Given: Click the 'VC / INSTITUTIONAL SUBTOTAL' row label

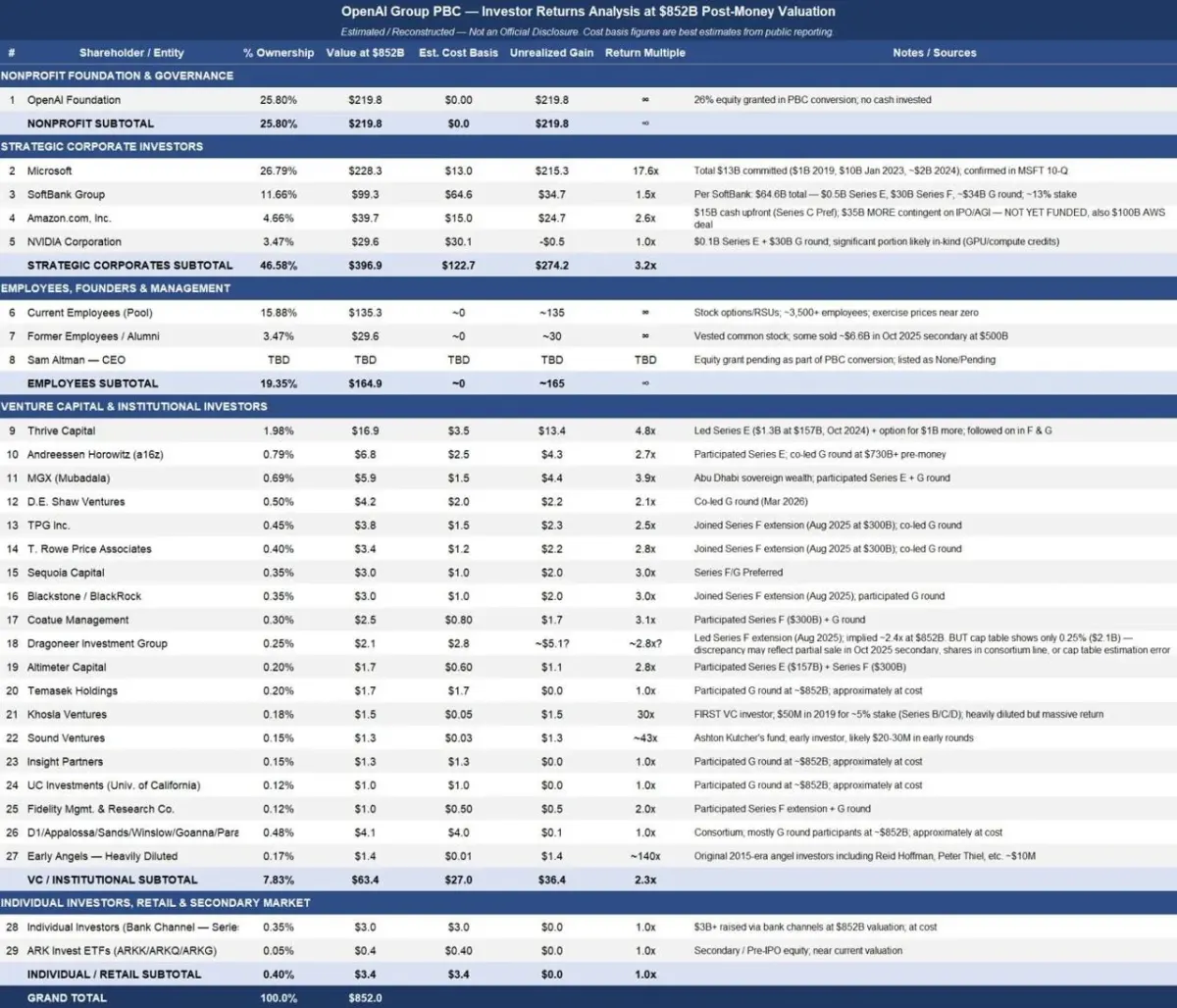Looking at the screenshot, I should point(113,880).
